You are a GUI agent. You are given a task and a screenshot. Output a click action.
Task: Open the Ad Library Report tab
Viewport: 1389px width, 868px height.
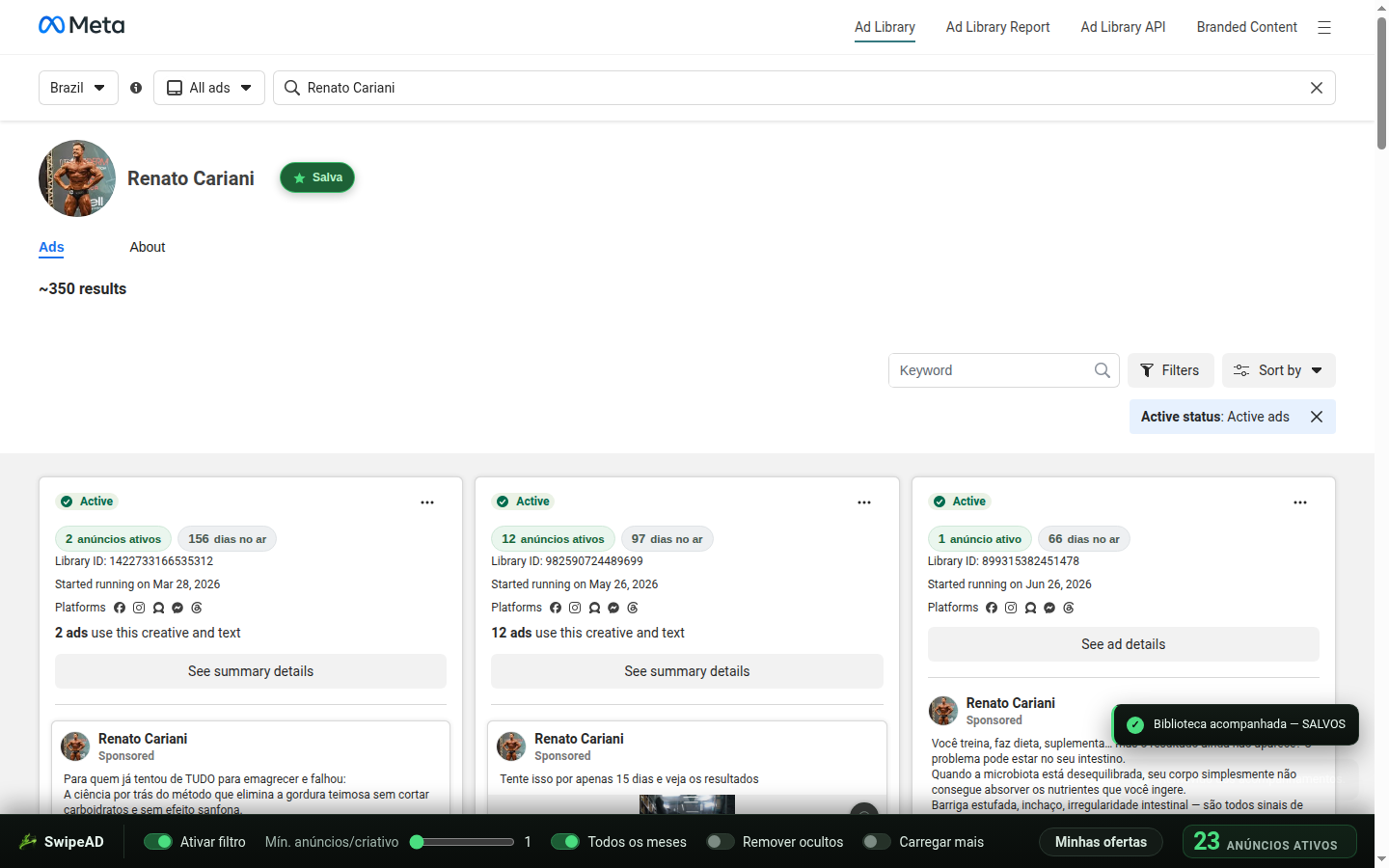pos(998,27)
